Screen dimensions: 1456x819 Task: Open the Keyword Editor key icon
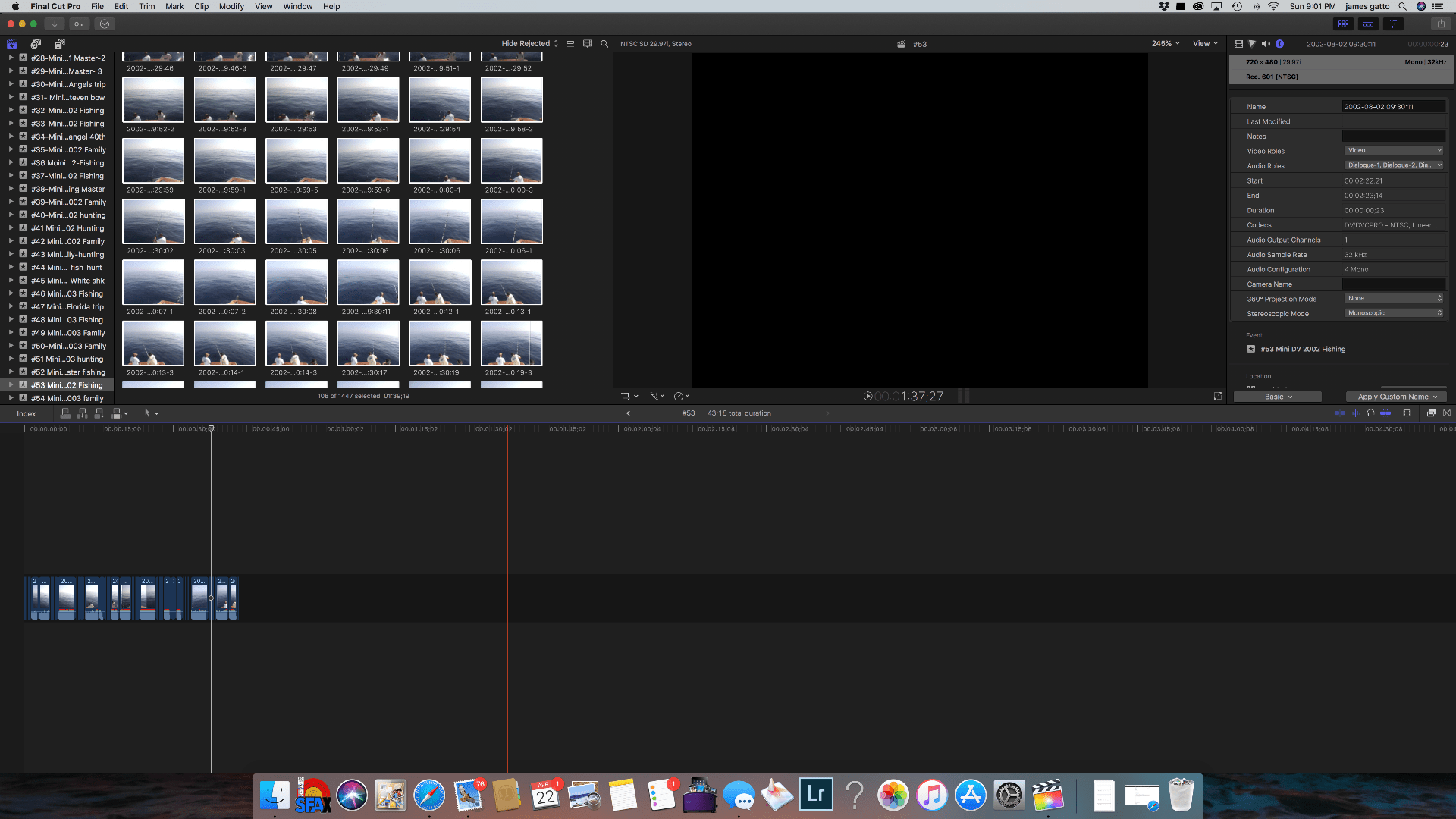(79, 24)
